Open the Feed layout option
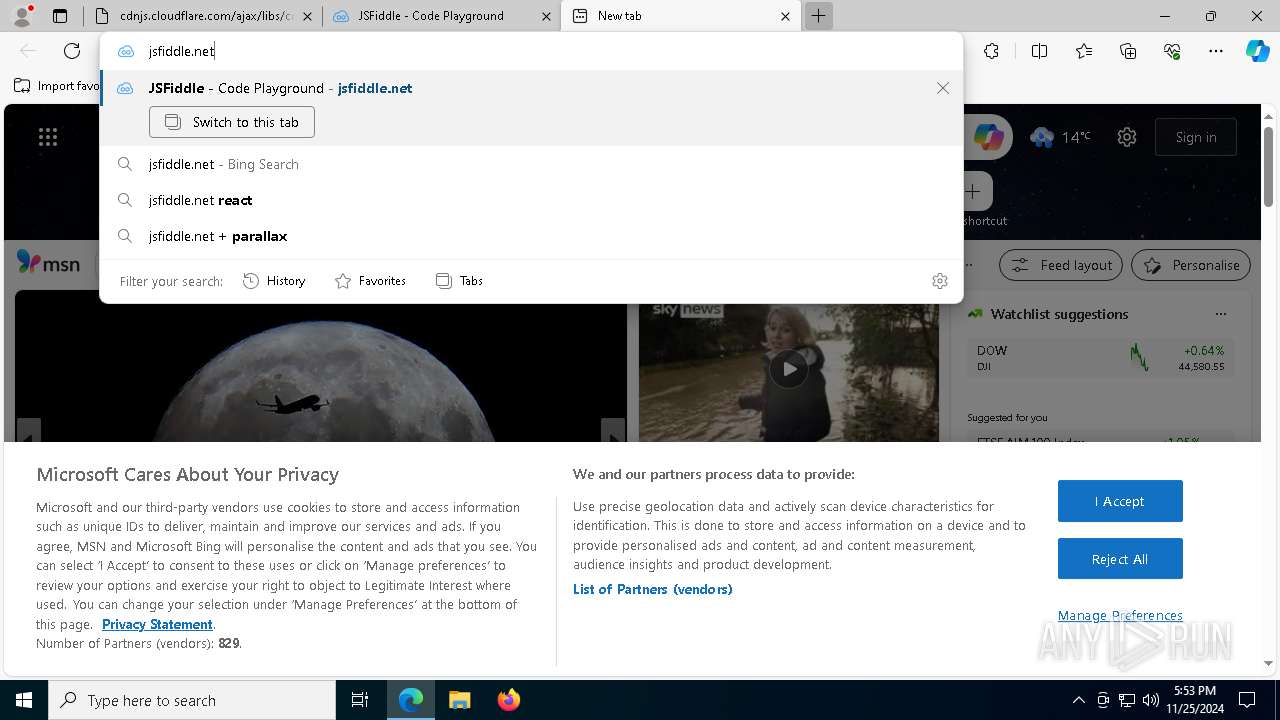Screen dimensions: 1280x720 (x=1062, y=265)
